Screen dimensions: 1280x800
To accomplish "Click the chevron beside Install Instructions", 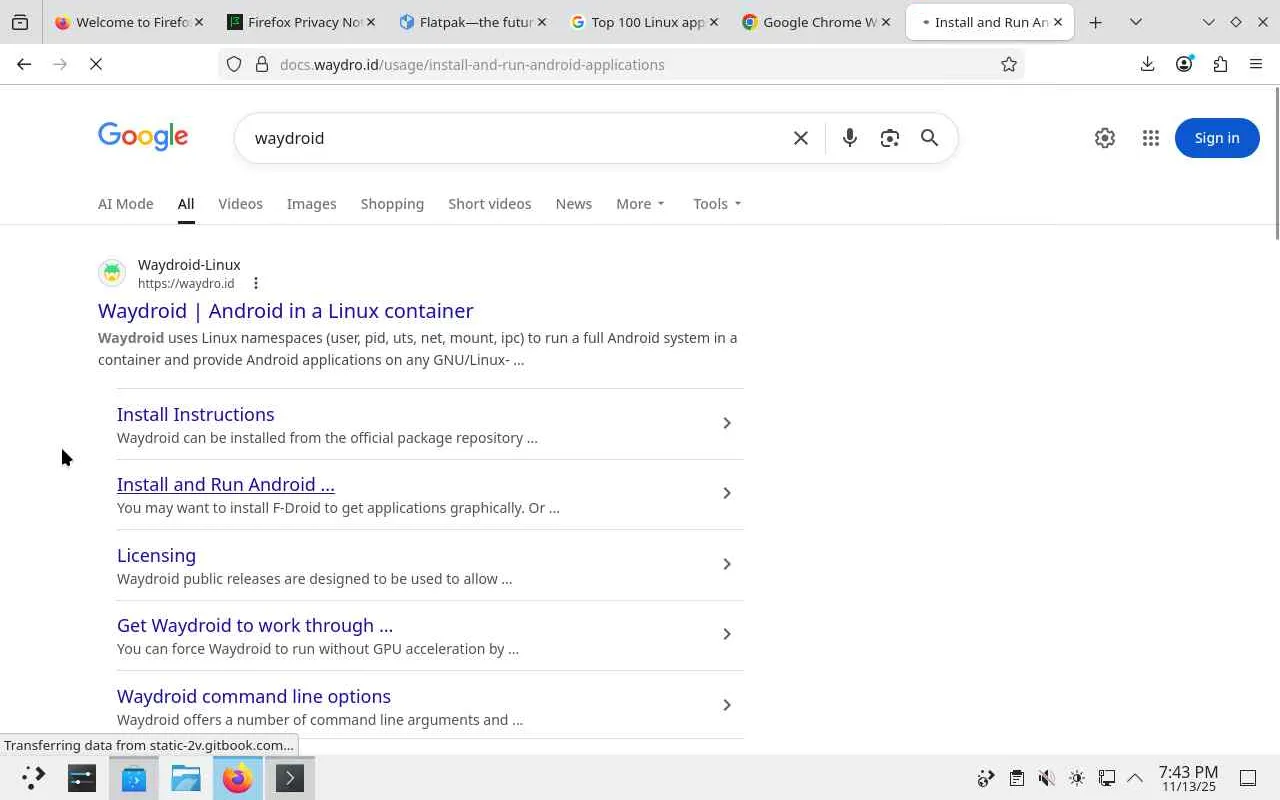I will tap(727, 423).
